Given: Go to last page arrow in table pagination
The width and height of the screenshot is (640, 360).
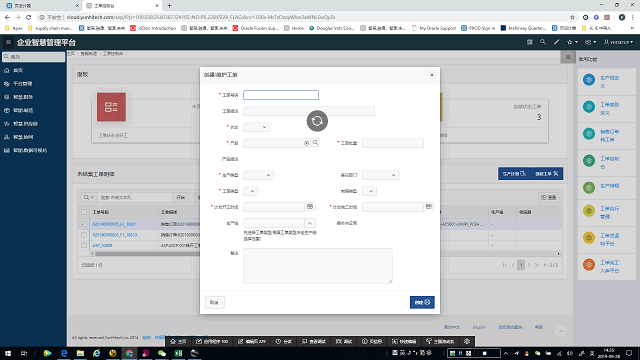Looking at the screenshot, I should pyautogui.click(x=537, y=265).
